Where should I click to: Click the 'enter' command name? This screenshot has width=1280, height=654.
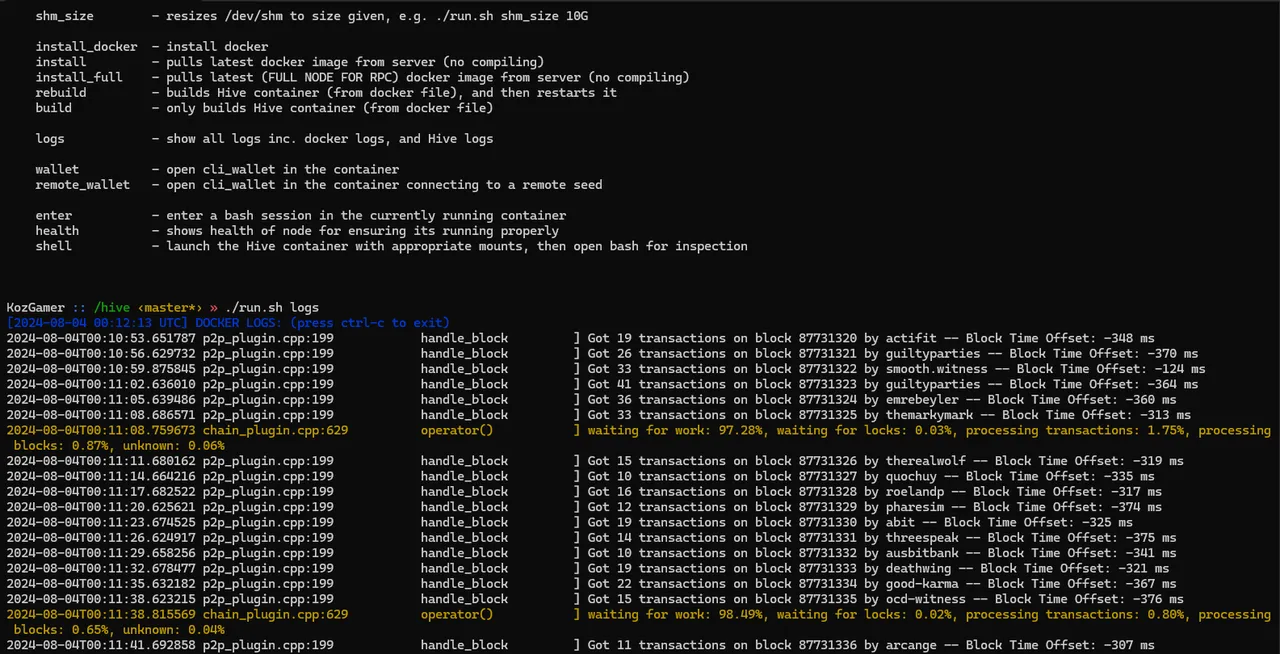[x=54, y=216]
